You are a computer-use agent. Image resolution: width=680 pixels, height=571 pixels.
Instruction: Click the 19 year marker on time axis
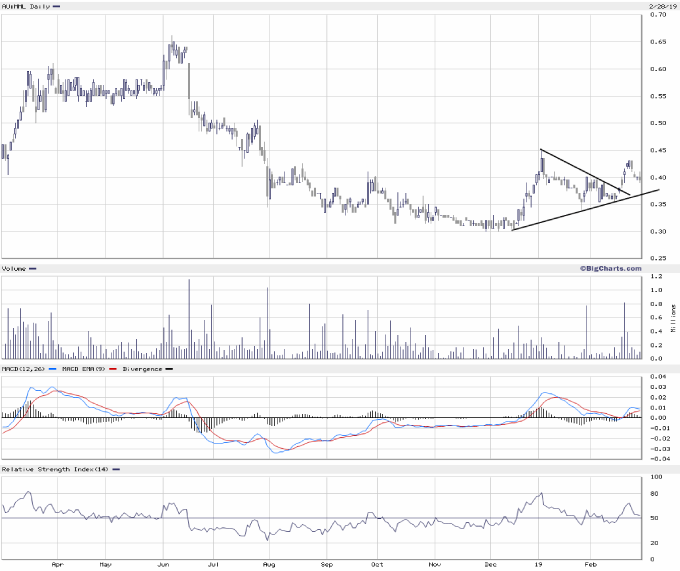[539, 563]
